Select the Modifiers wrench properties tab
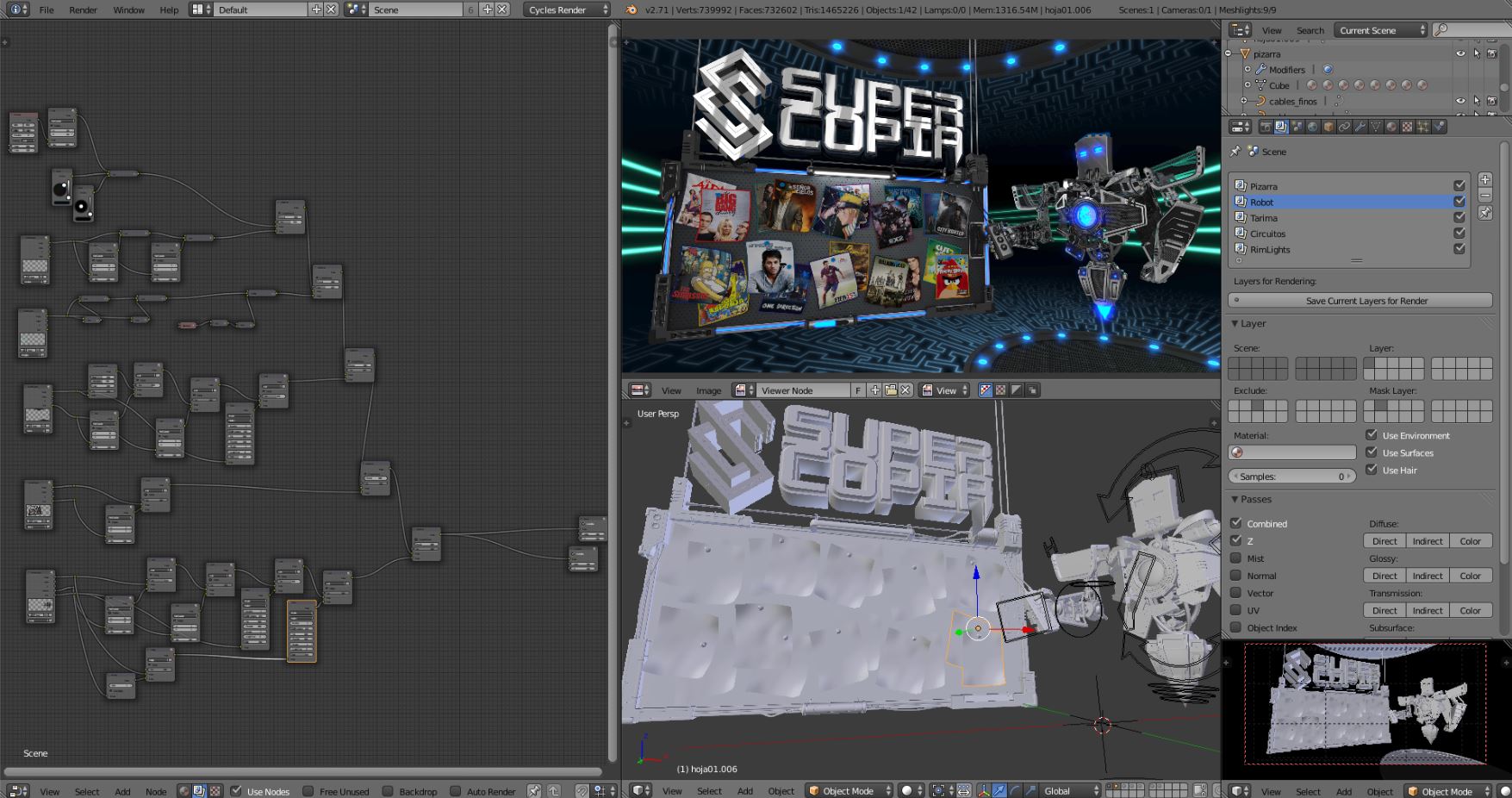 (x=1360, y=127)
